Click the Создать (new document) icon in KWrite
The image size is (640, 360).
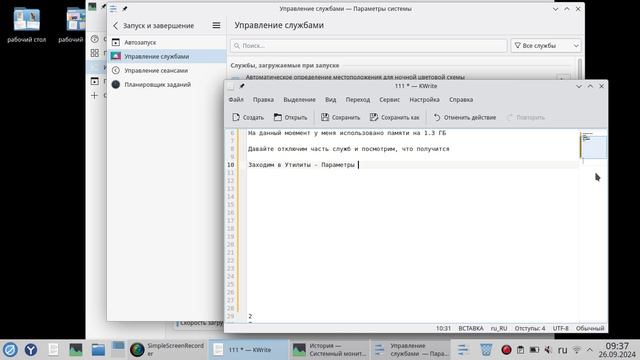tap(236, 118)
